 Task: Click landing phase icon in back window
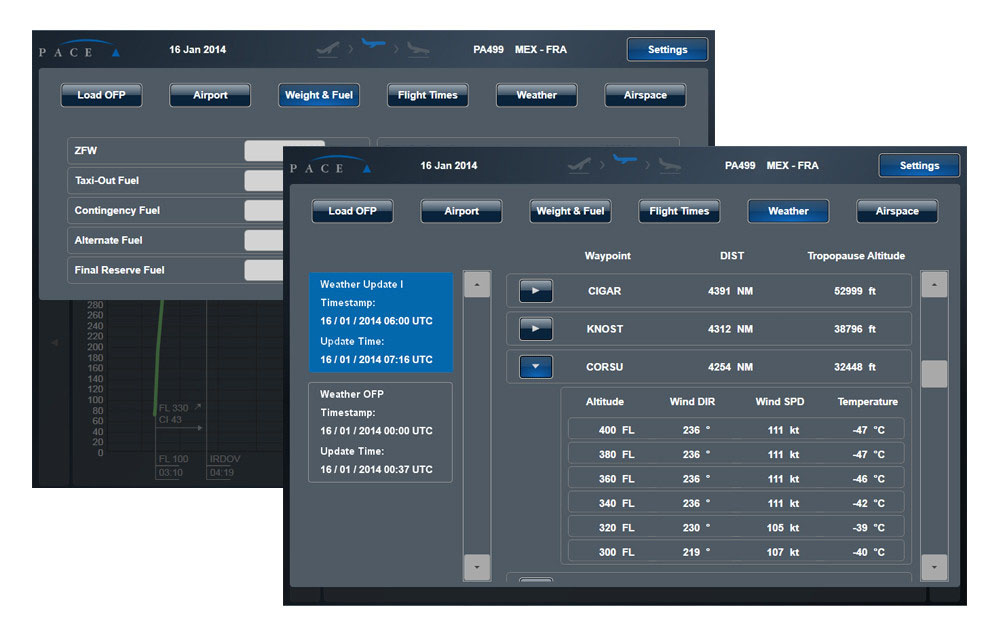point(418,49)
